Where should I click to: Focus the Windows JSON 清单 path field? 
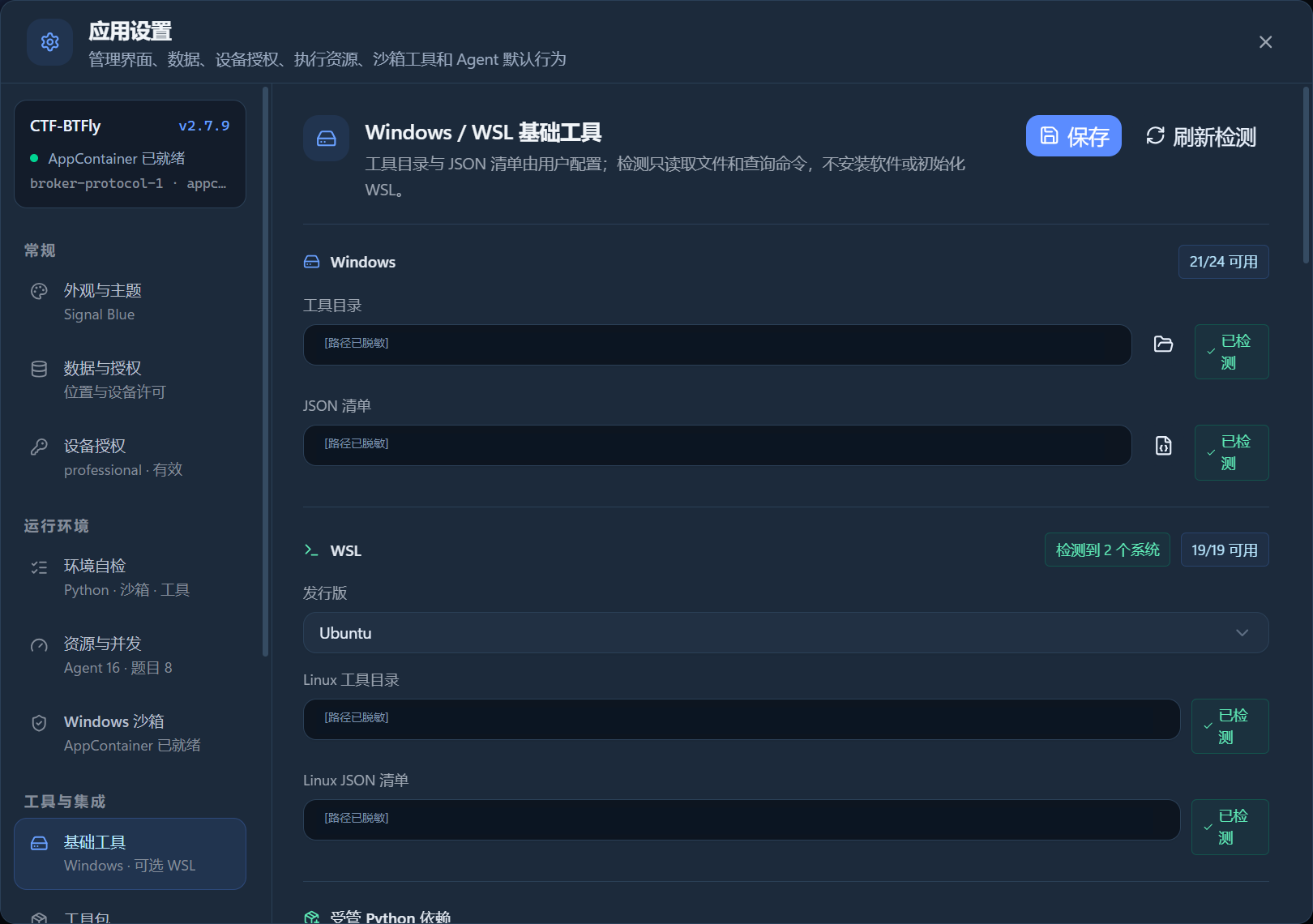717,445
